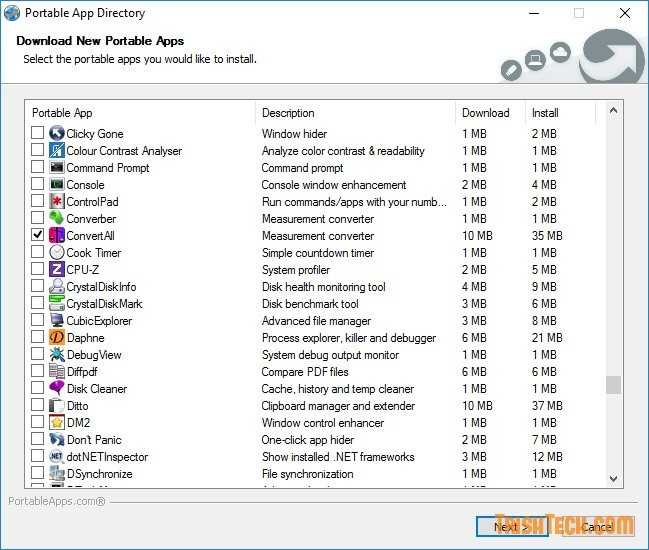Click the Cook Timer clock icon
The image size is (649, 550).
tap(57, 253)
